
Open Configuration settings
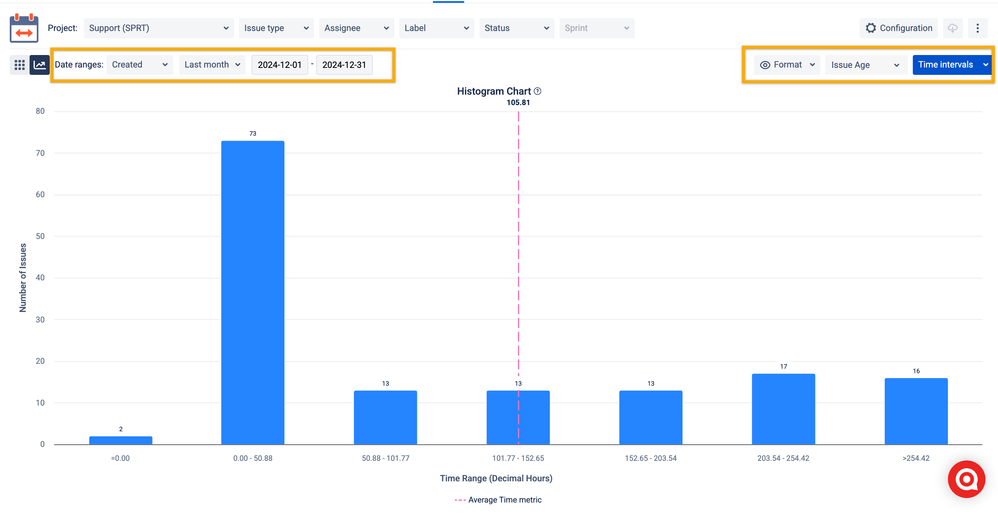[x=899, y=28]
